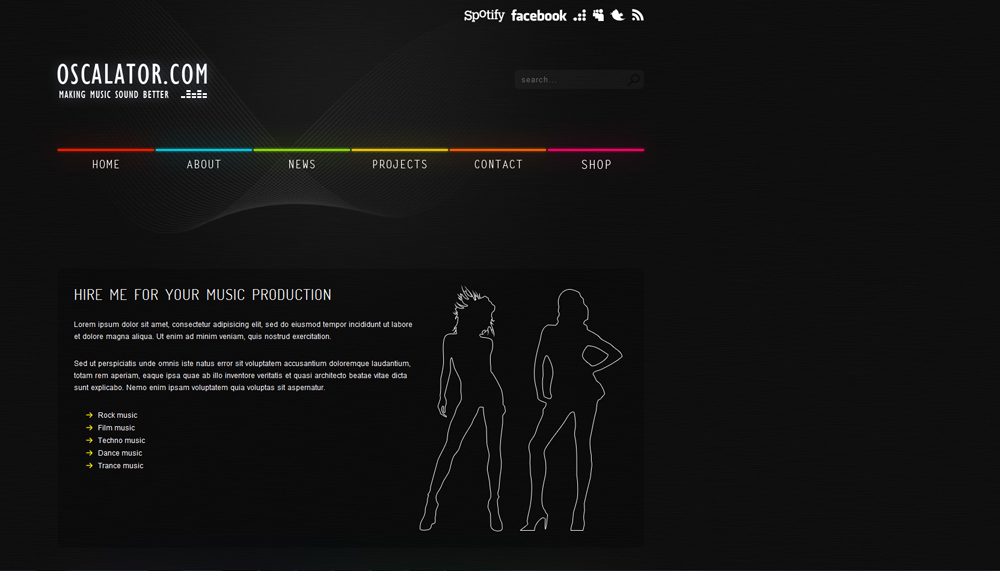Viewport: 1000px width, 571px height.
Task: Subscribe via the RSS feed icon
Action: click(x=638, y=15)
